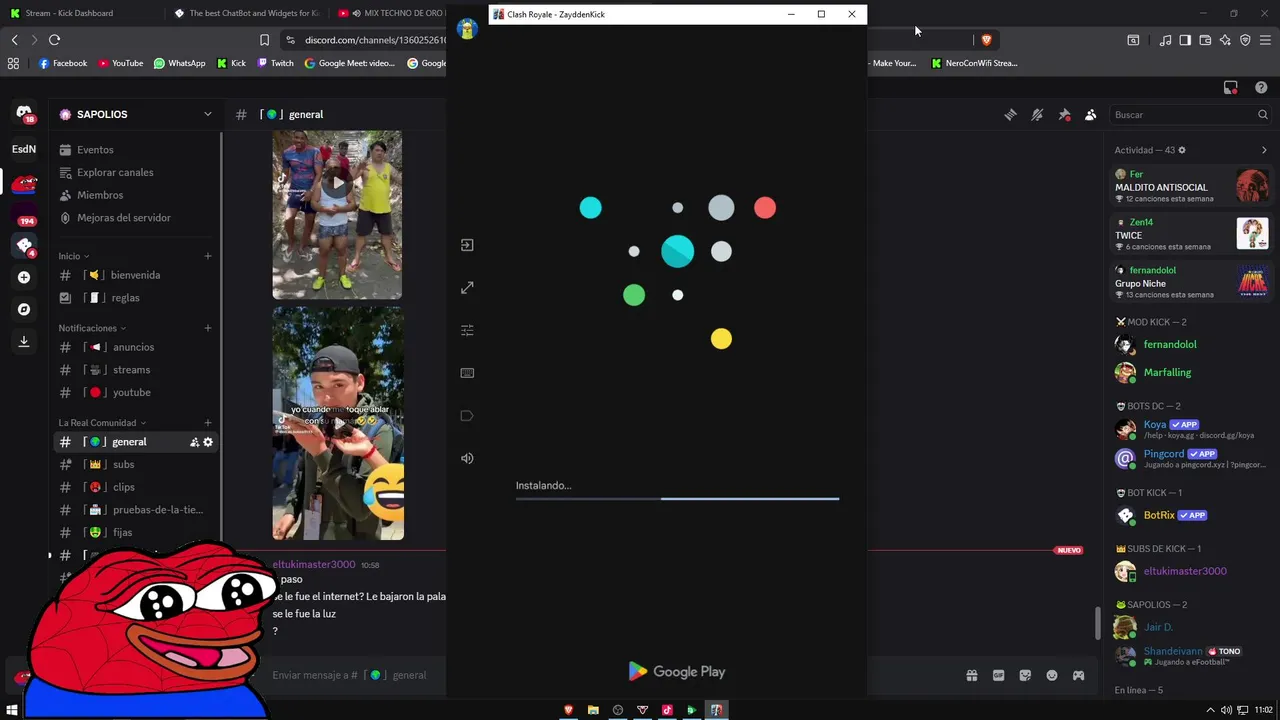Open Discord inbox icon at top right
The width and height of the screenshot is (1280, 720).
[1231, 88]
